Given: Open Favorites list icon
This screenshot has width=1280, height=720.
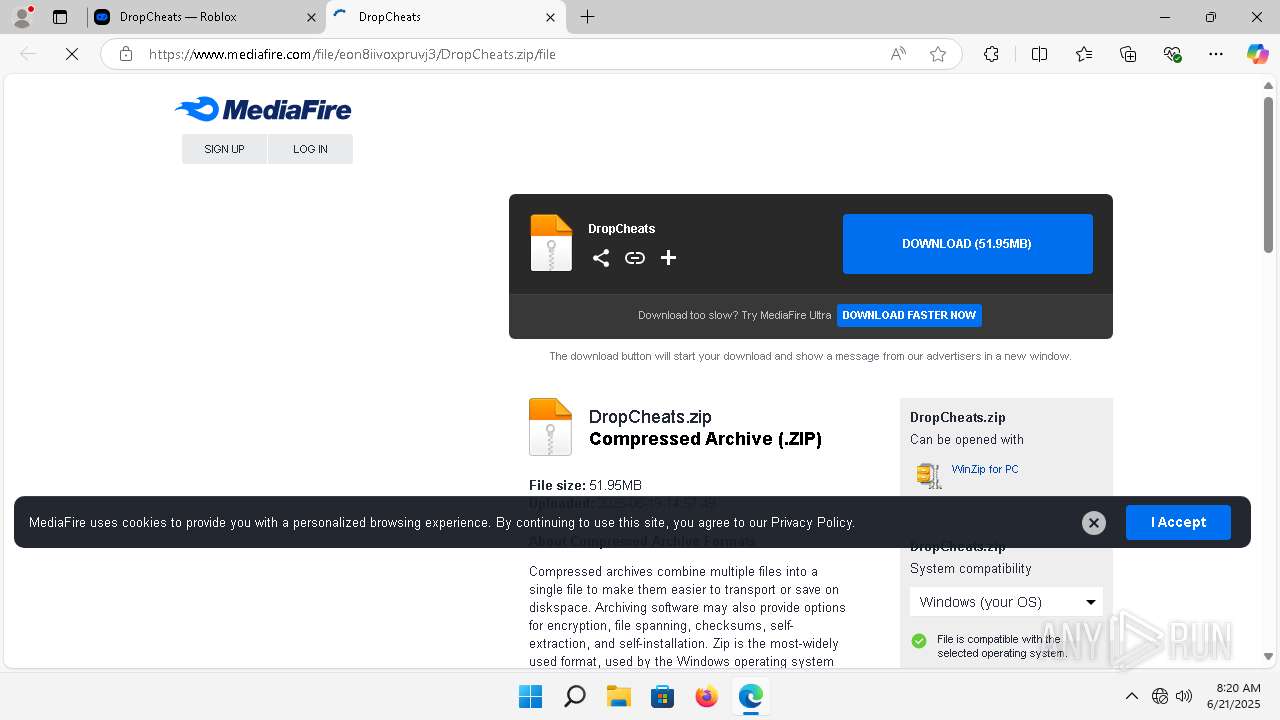Looking at the screenshot, I should [x=1084, y=54].
